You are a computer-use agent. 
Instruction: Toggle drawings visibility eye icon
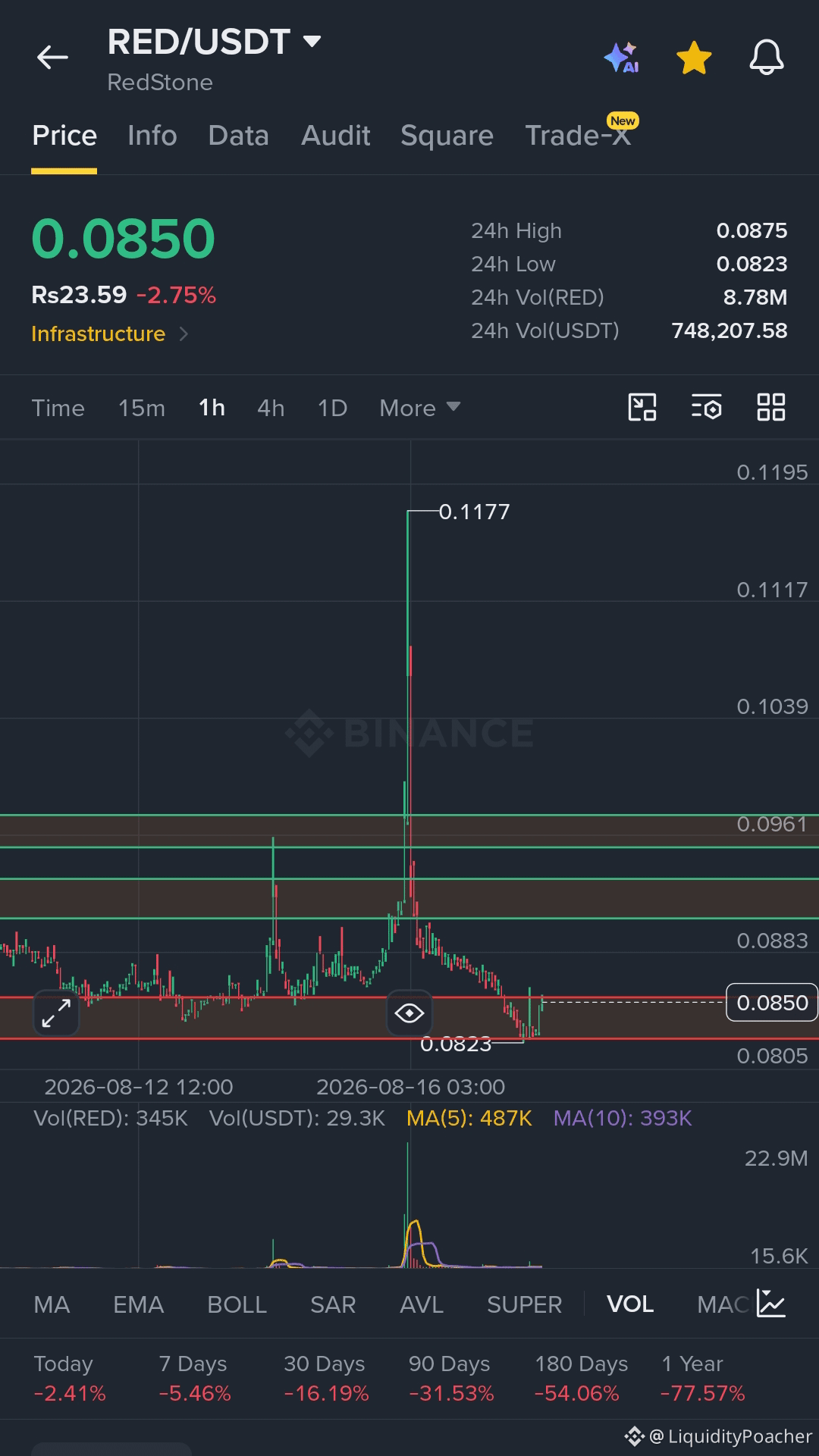[x=409, y=1013]
